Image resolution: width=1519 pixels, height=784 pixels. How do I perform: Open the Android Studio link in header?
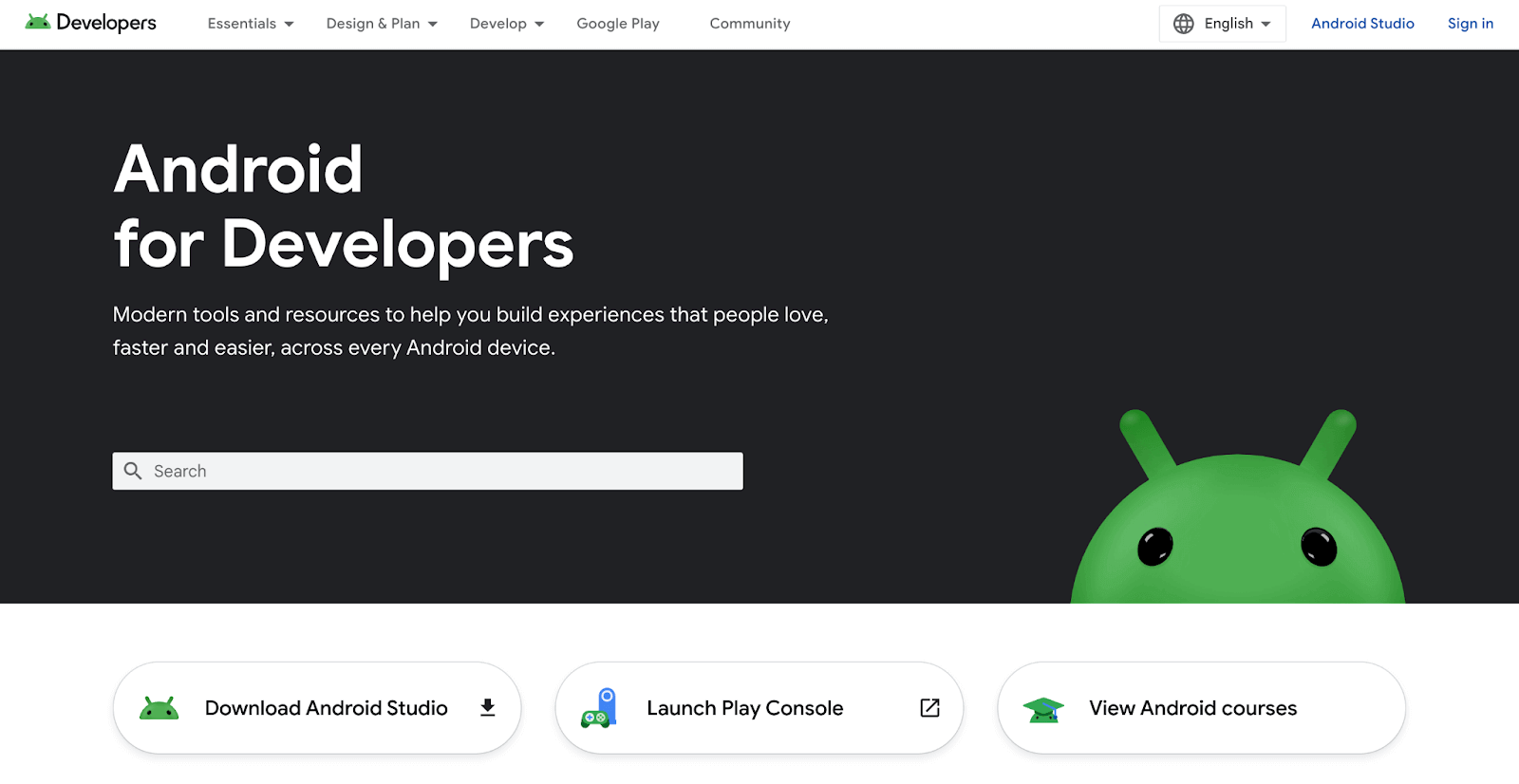pyautogui.click(x=1362, y=24)
